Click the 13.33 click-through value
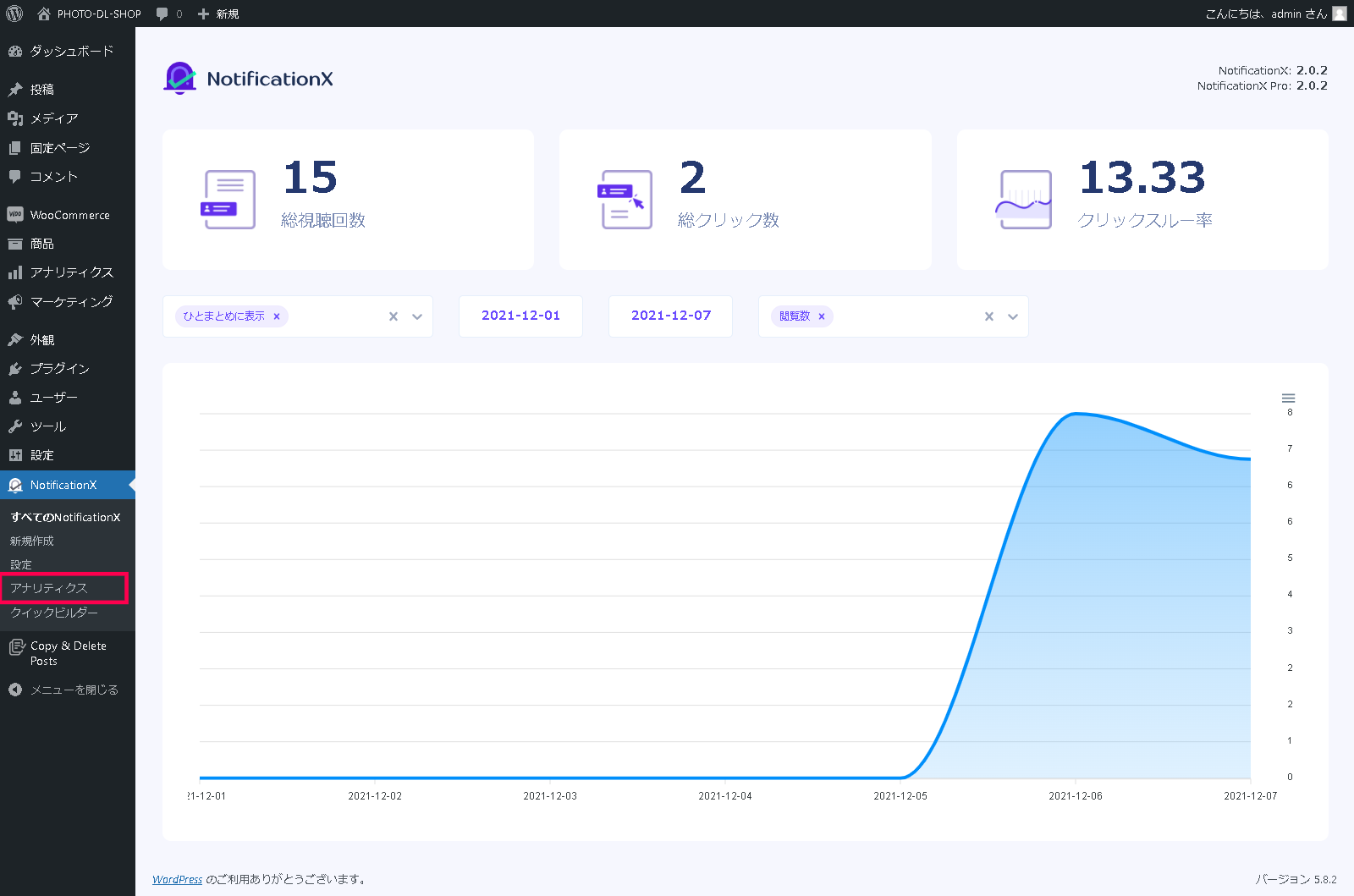The image size is (1354, 896). [1142, 178]
